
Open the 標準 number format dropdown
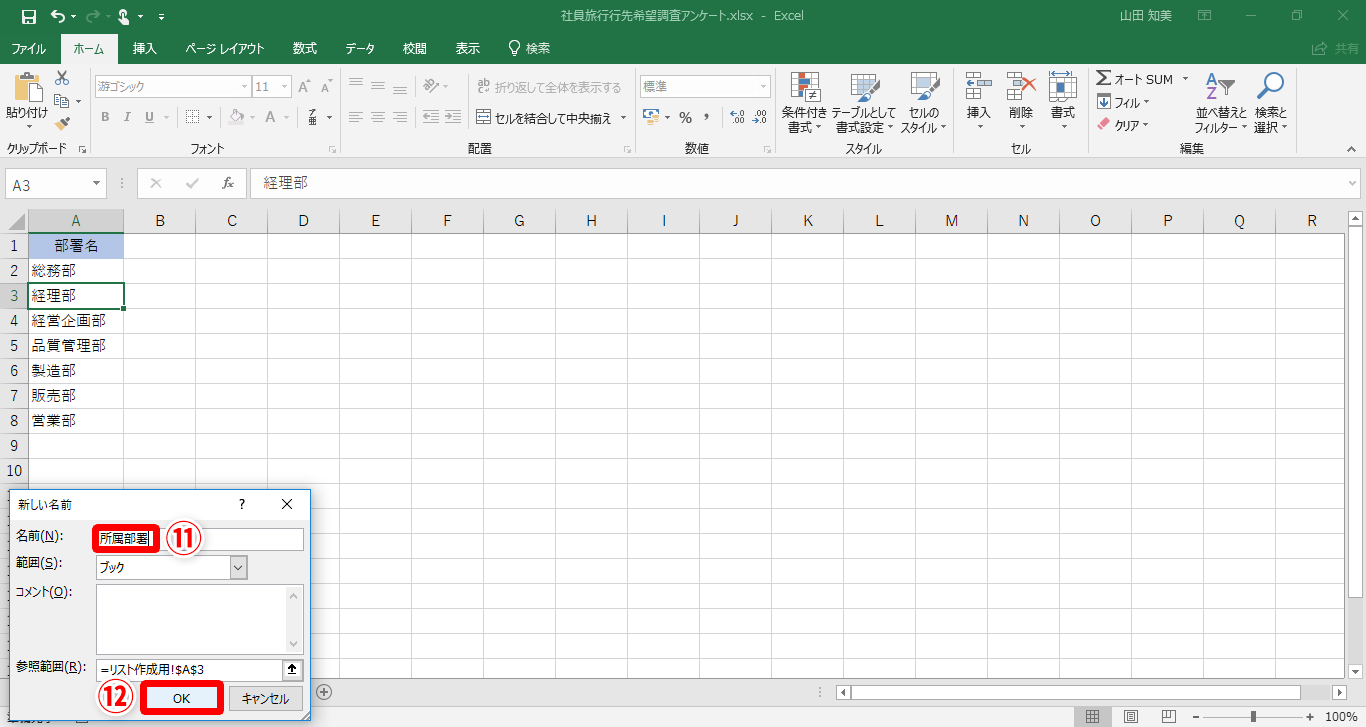[x=764, y=87]
